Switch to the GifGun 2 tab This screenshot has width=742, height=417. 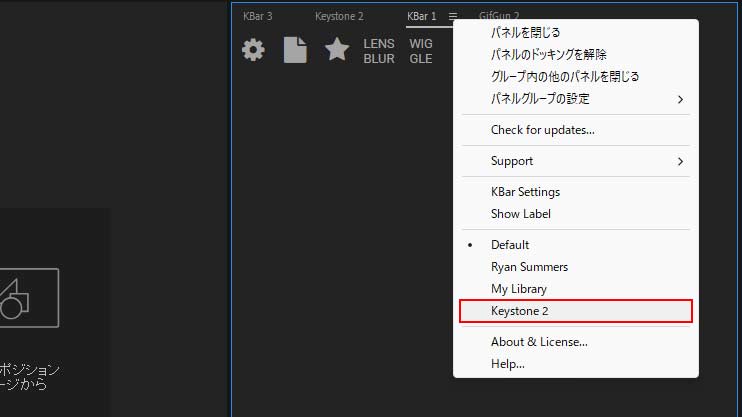point(499,16)
